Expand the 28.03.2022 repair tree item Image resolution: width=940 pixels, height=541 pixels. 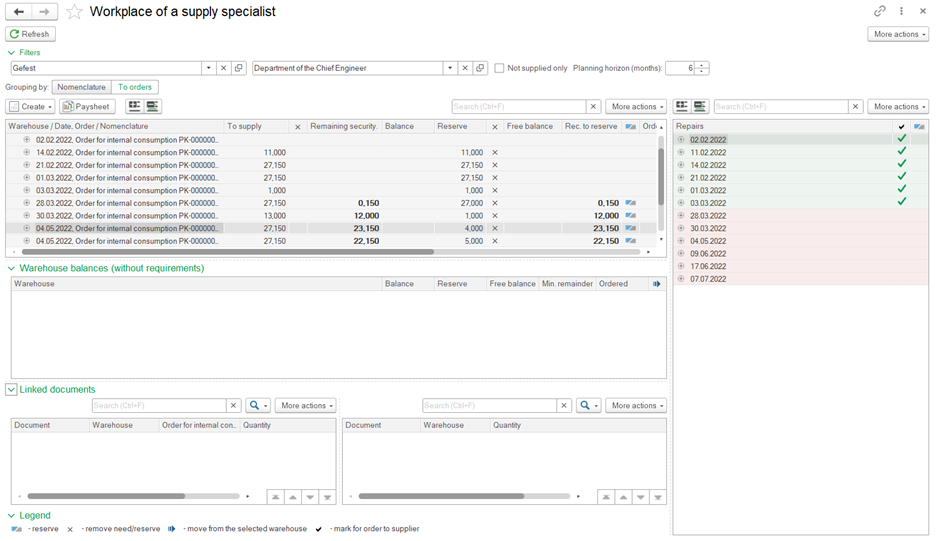681,216
